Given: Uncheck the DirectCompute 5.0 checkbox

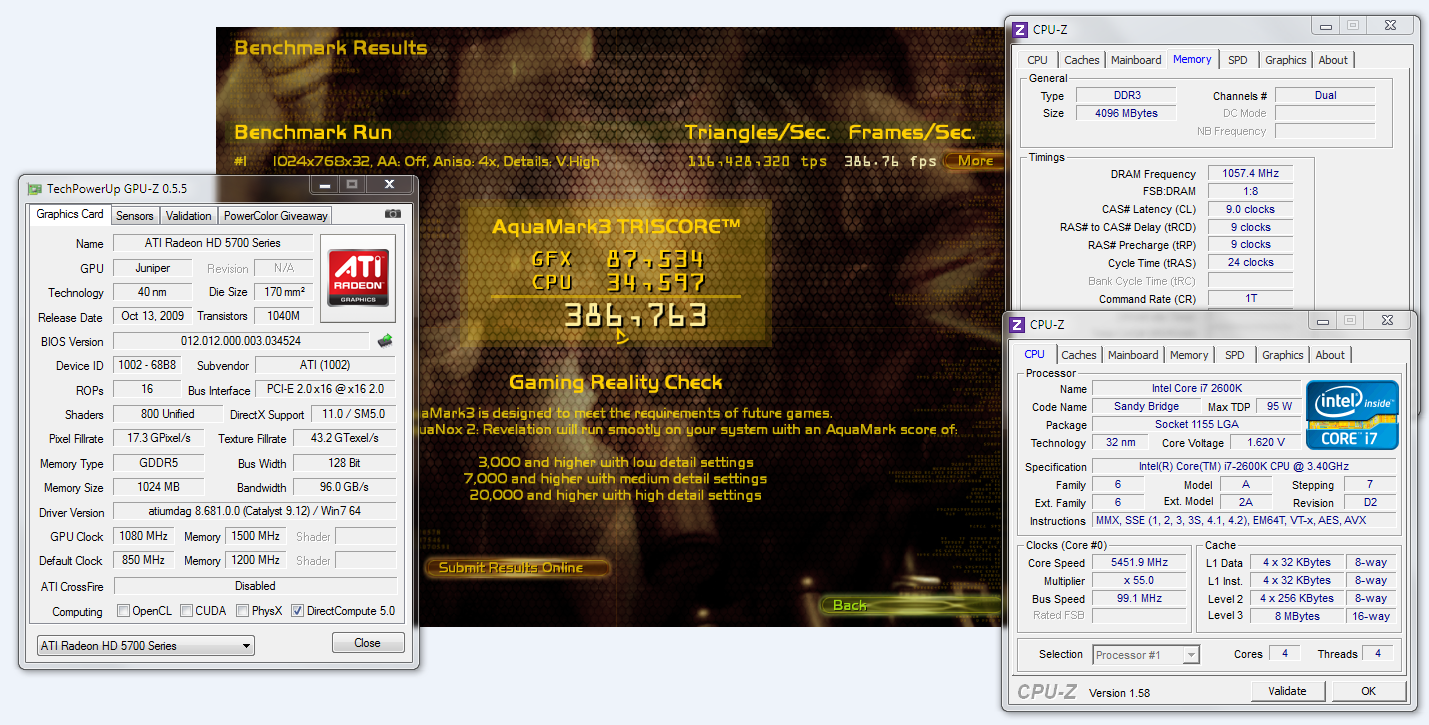Looking at the screenshot, I should point(297,611).
